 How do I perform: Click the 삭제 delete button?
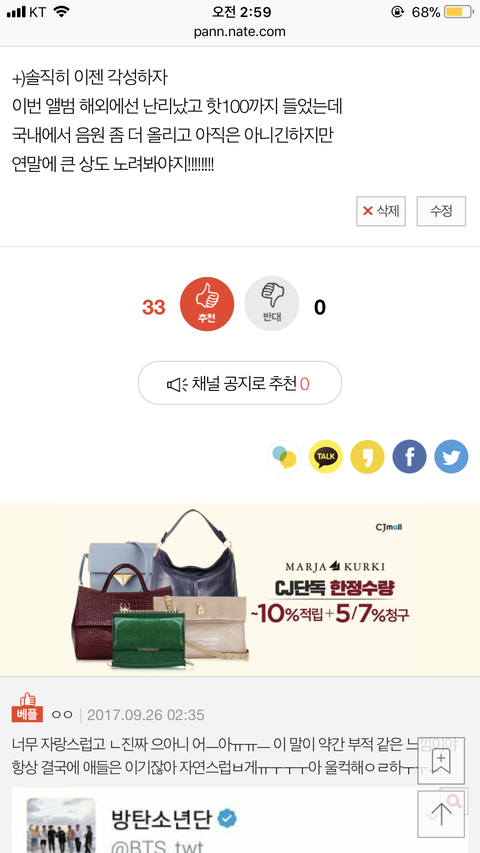(381, 211)
